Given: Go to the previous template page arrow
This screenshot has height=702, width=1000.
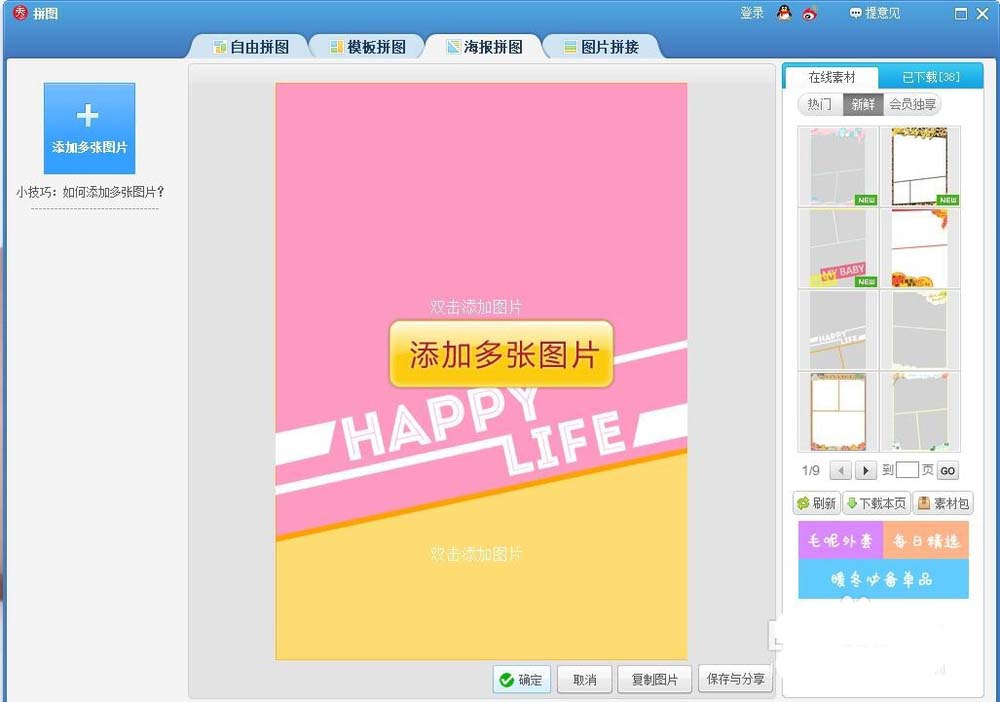Looking at the screenshot, I should pos(841,471).
